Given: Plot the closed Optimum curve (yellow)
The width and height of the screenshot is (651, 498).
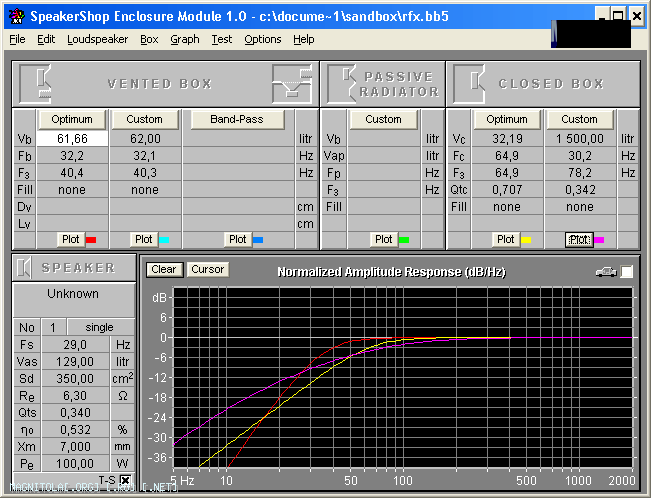Looking at the screenshot, I should 506,240.
